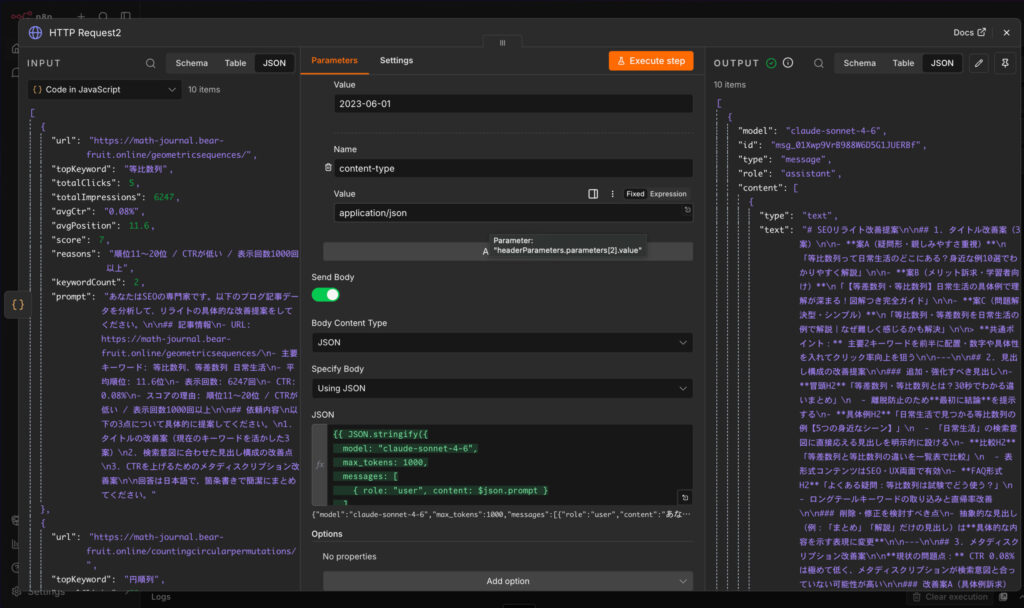1024x608 pixels.
Task: Select Schema view in OUTPUT panel
Action: pos(859,63)
